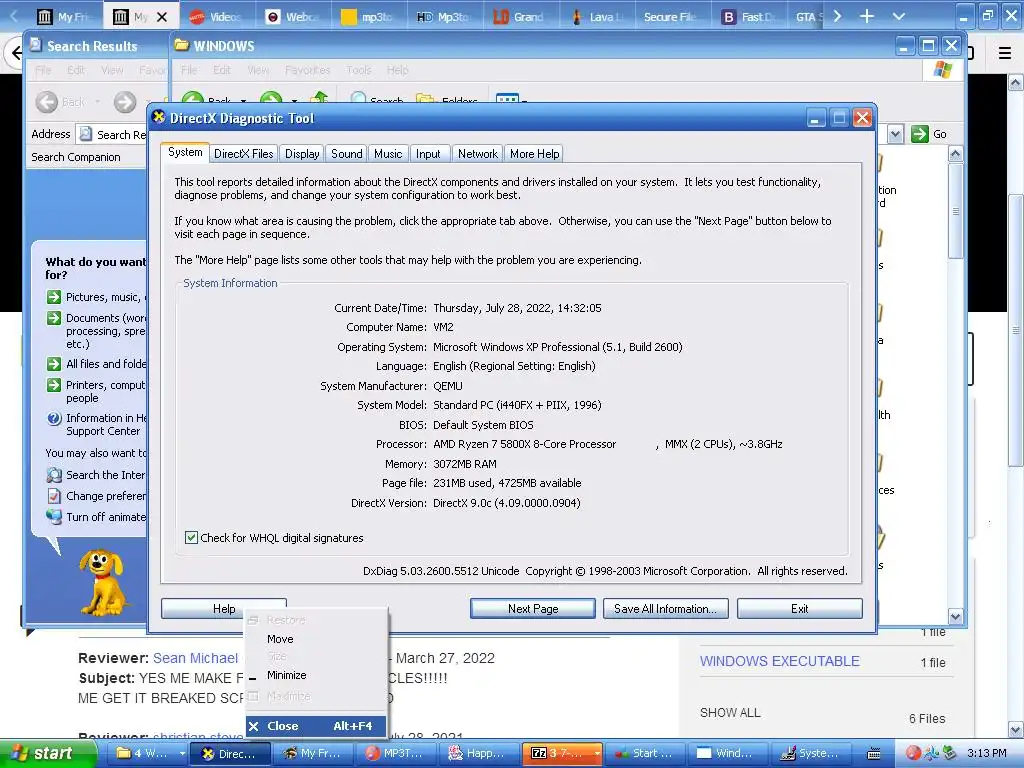1024x768 pixels.
Task: Choose Move in the system menu
Action: pos(316,639)
